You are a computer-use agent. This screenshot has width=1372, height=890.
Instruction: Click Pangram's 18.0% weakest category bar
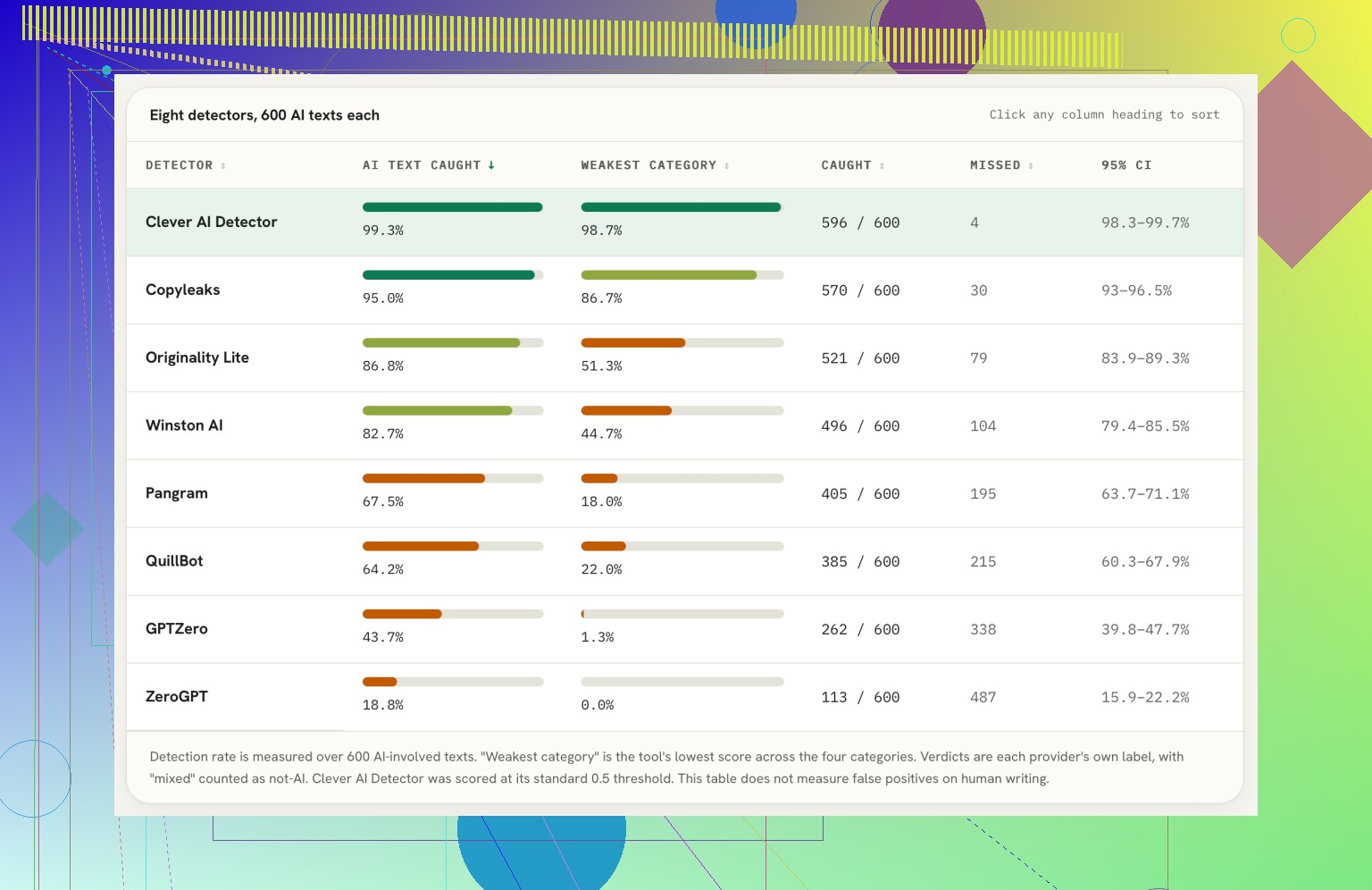[x=682, y=479]
